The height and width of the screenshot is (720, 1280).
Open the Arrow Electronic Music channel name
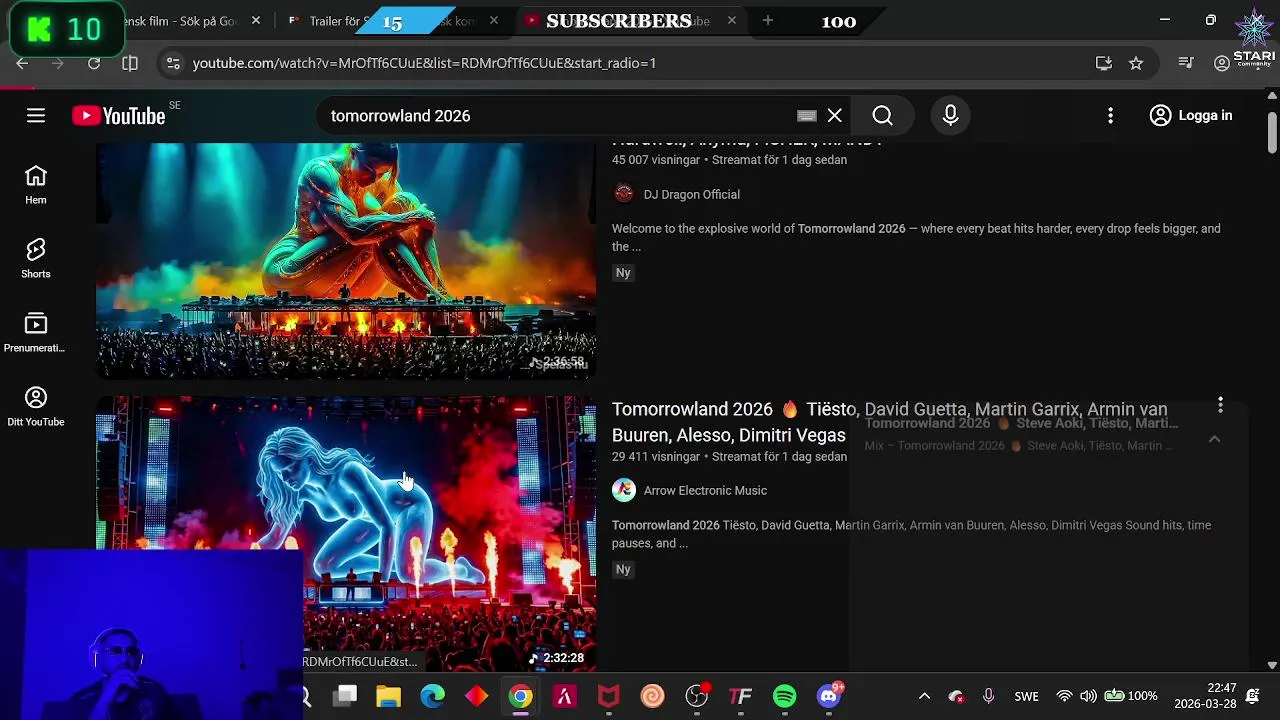click(x=705, y=491)
